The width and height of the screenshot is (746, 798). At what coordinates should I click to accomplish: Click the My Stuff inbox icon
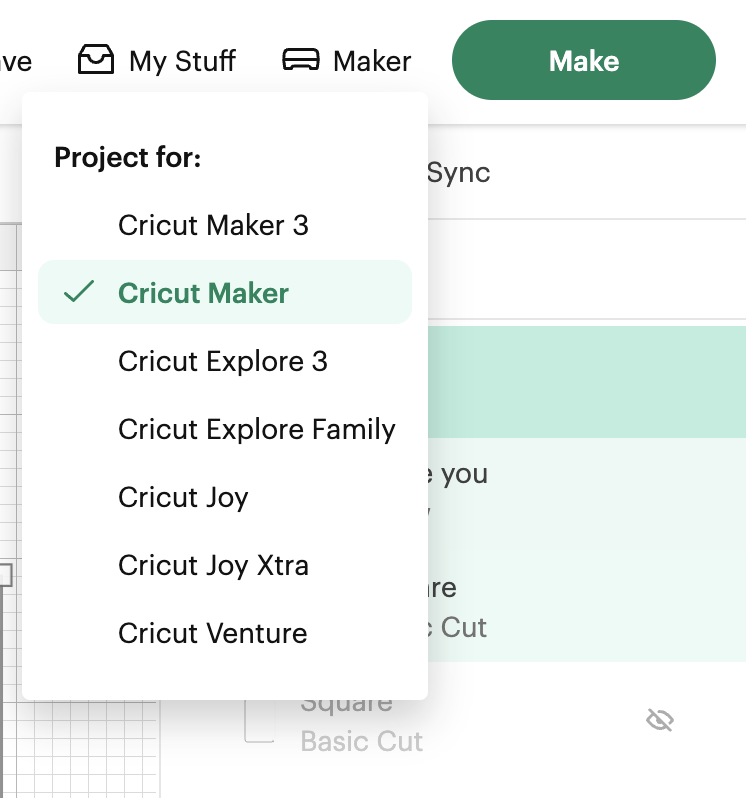click(x=96, y=60)
